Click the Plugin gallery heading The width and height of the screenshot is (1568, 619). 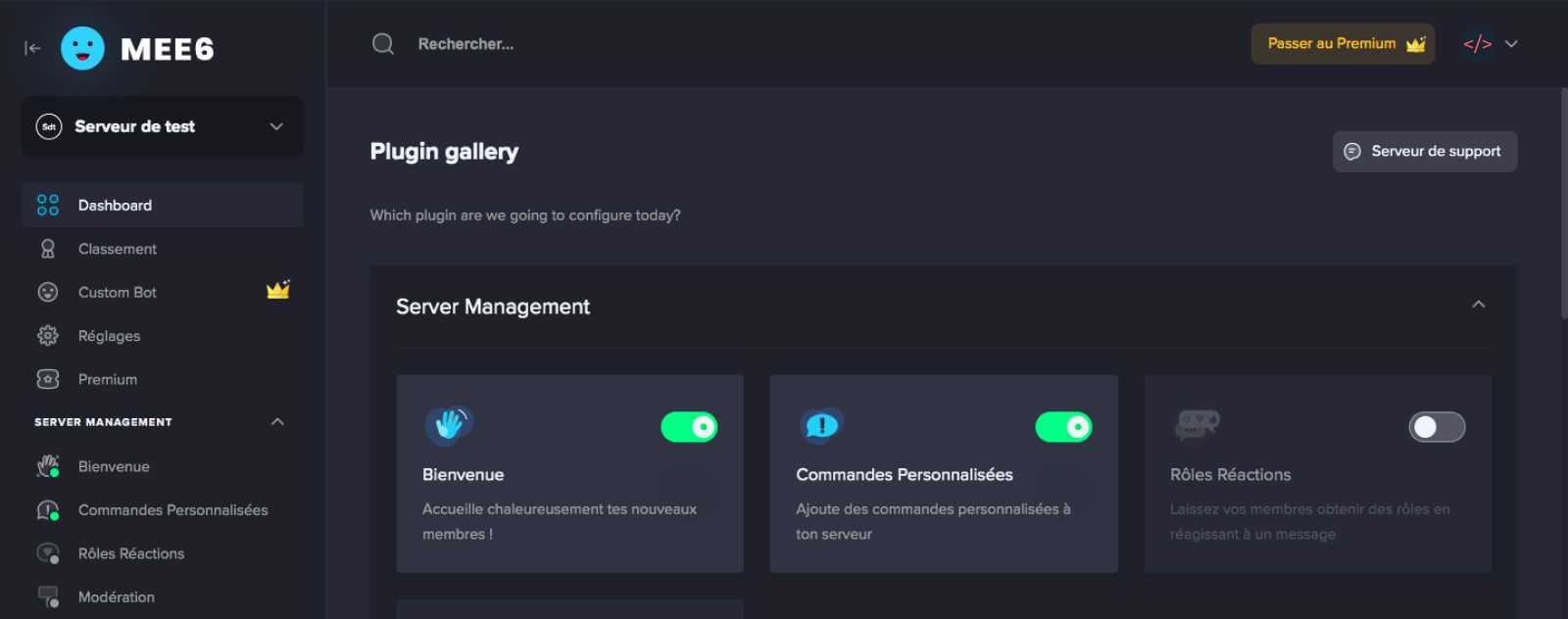[x=444, y=152]
